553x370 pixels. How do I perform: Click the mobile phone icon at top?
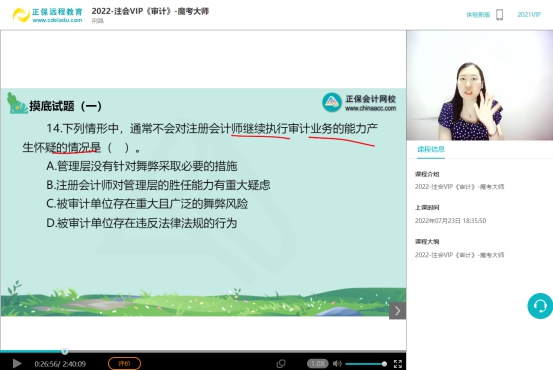(x=499, y=14)
